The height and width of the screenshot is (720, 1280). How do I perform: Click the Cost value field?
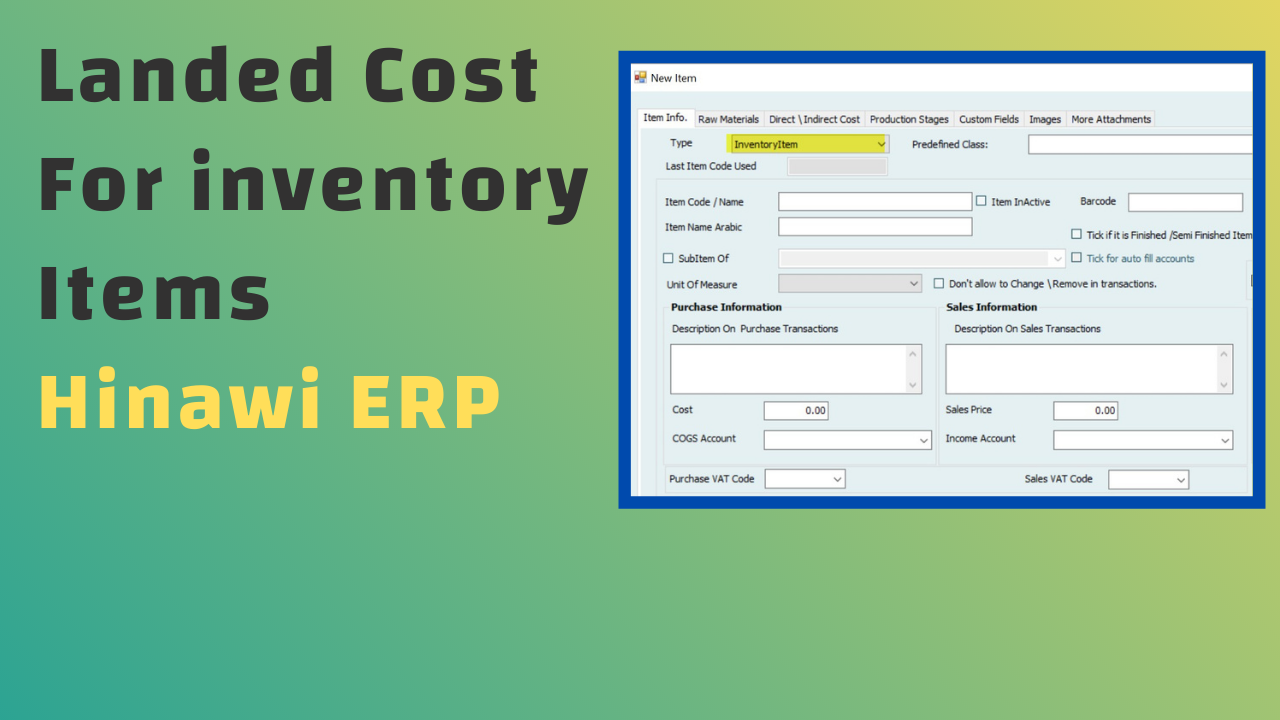[x=796, y=411]
